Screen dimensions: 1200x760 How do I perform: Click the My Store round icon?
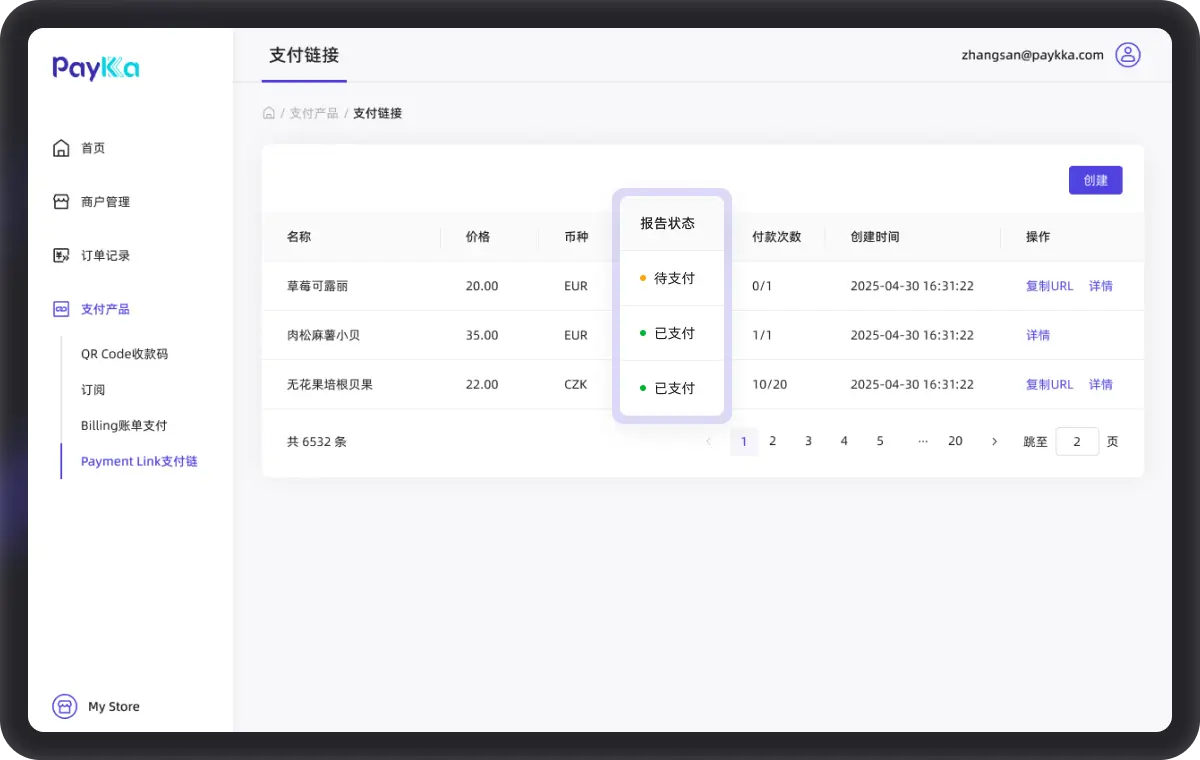point(65,707)
